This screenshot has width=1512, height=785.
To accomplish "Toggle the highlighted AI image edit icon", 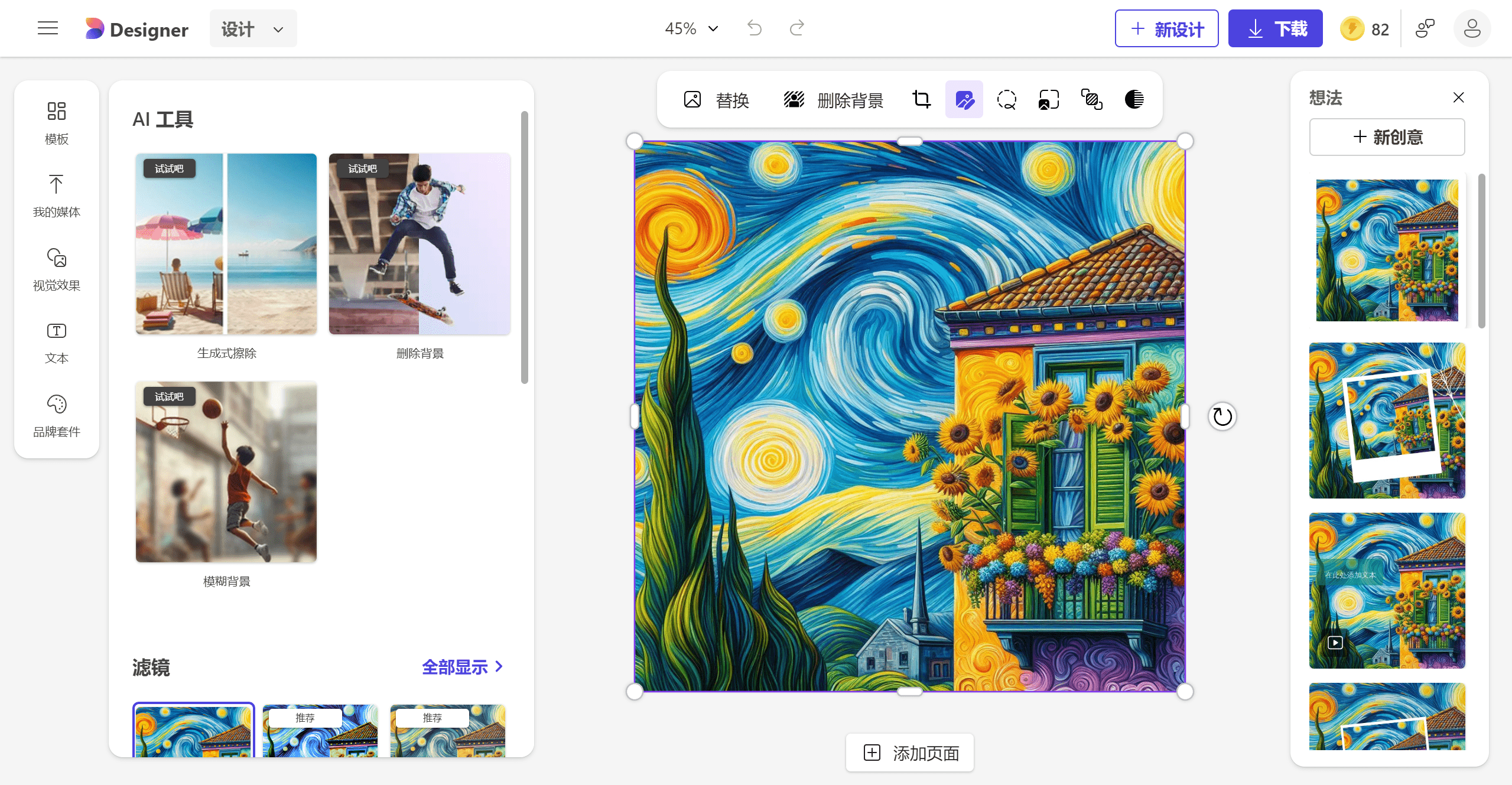I will click(964, 99).
